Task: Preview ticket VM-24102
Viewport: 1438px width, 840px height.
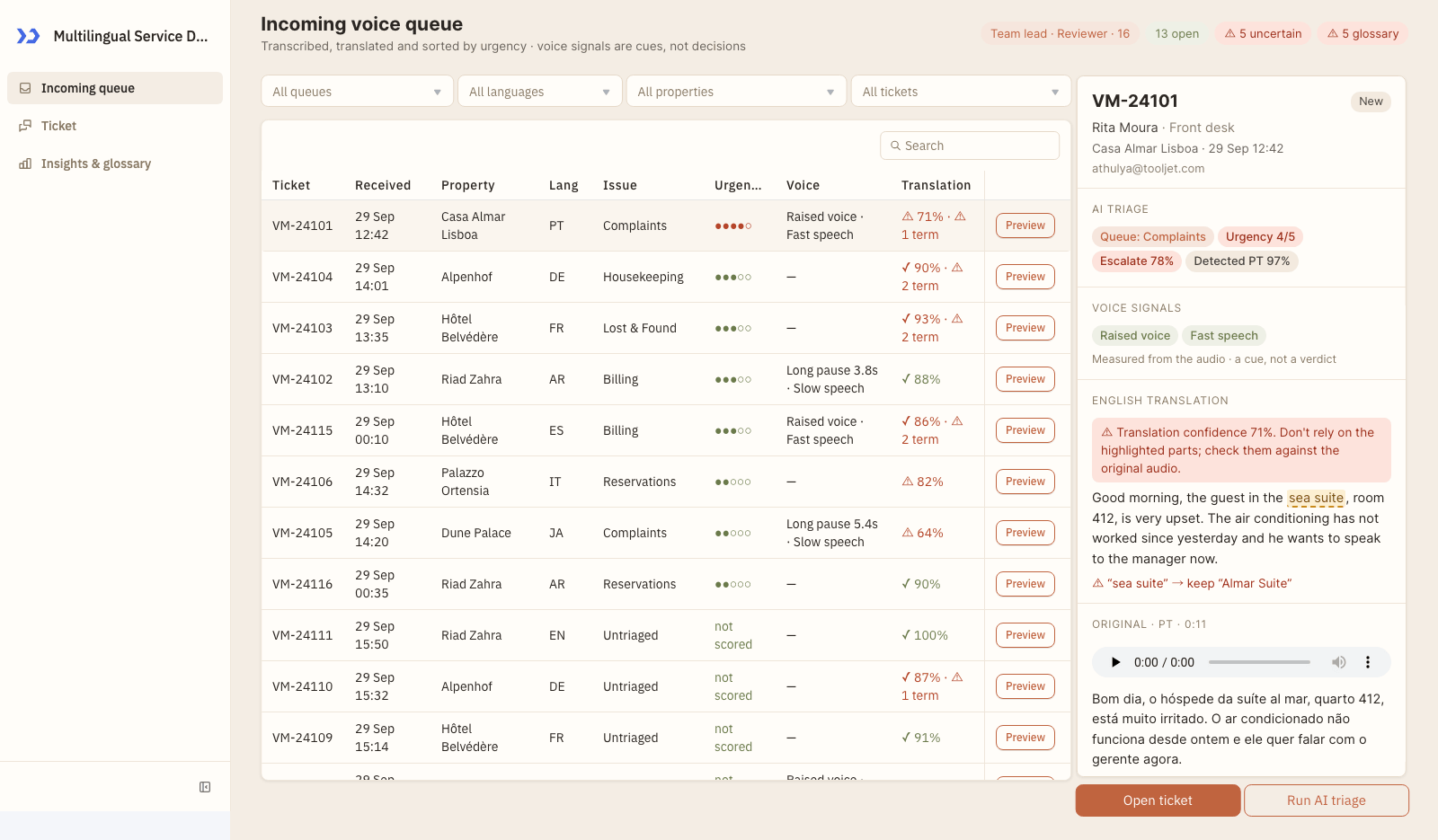Action: point(1025,379)
